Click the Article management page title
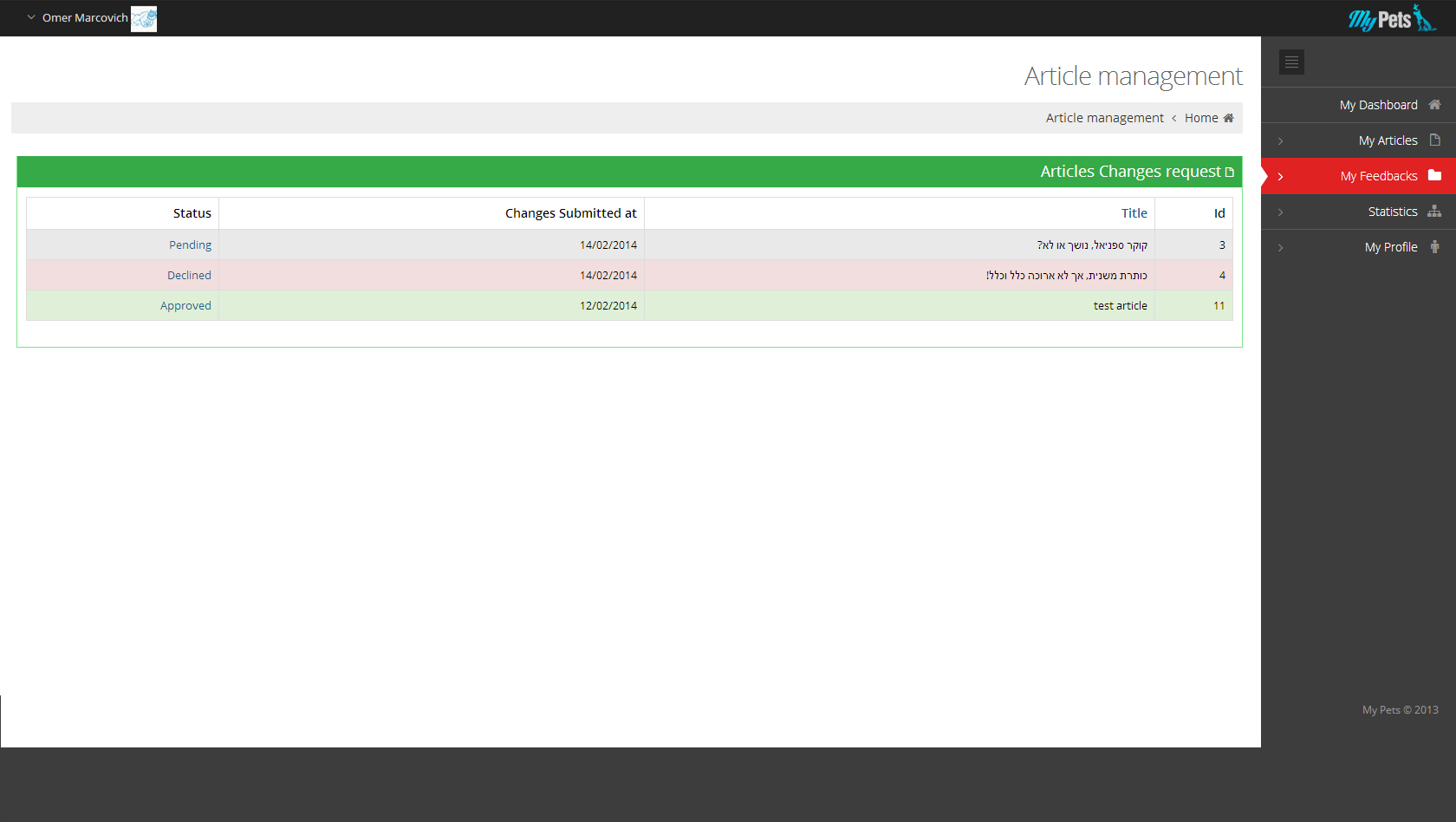1456x822 pixels. click(1133, 76)
